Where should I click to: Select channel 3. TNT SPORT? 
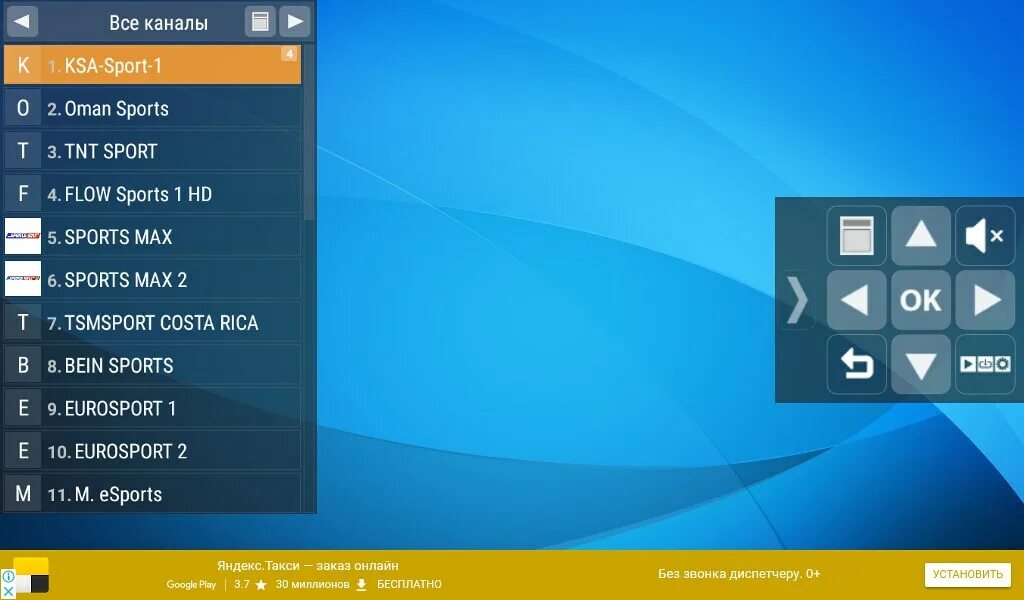point(152,151)
